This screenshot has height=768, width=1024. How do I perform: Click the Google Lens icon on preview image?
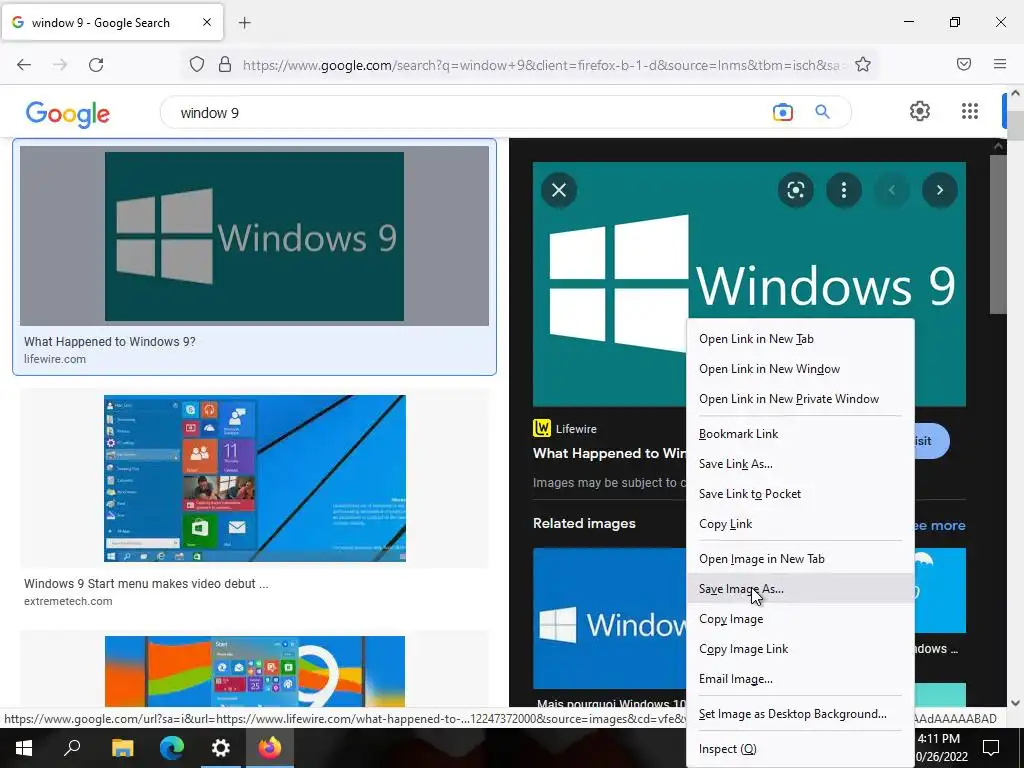click(x=795, y=190)
